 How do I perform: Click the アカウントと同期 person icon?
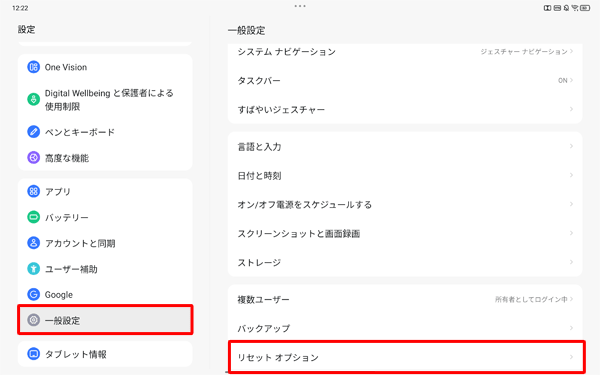33,243
